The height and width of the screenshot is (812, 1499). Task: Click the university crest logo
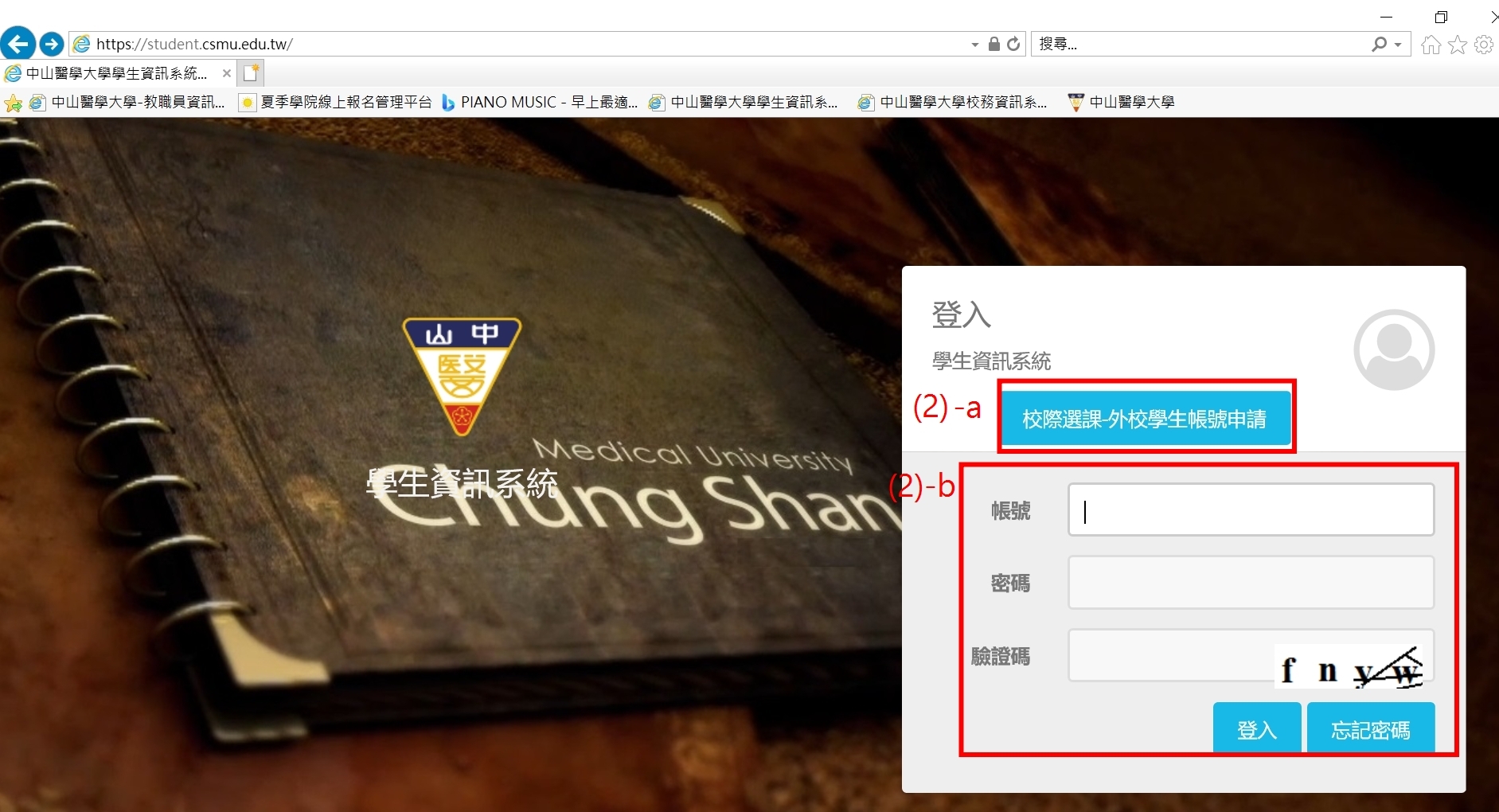(x=462, y=377)
